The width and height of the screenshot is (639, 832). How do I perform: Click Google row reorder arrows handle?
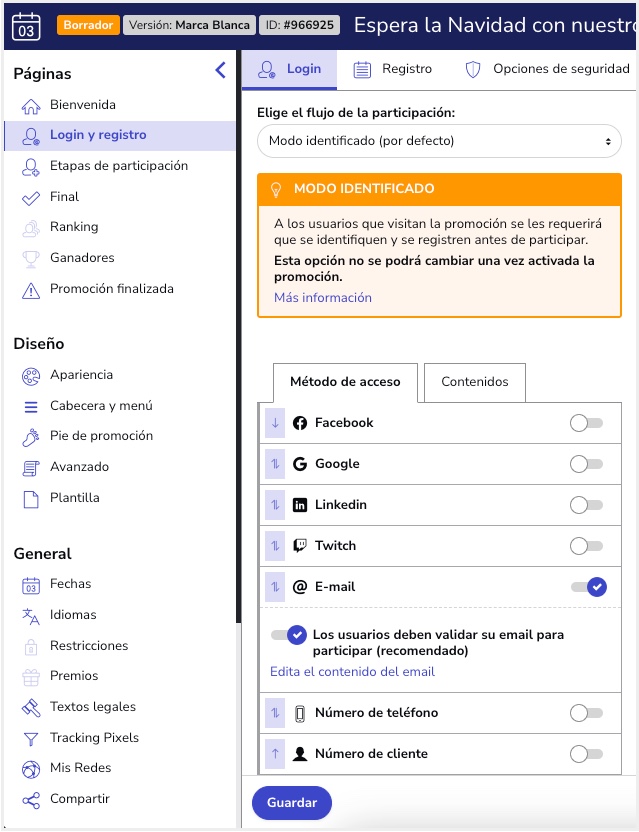point(275,464)
